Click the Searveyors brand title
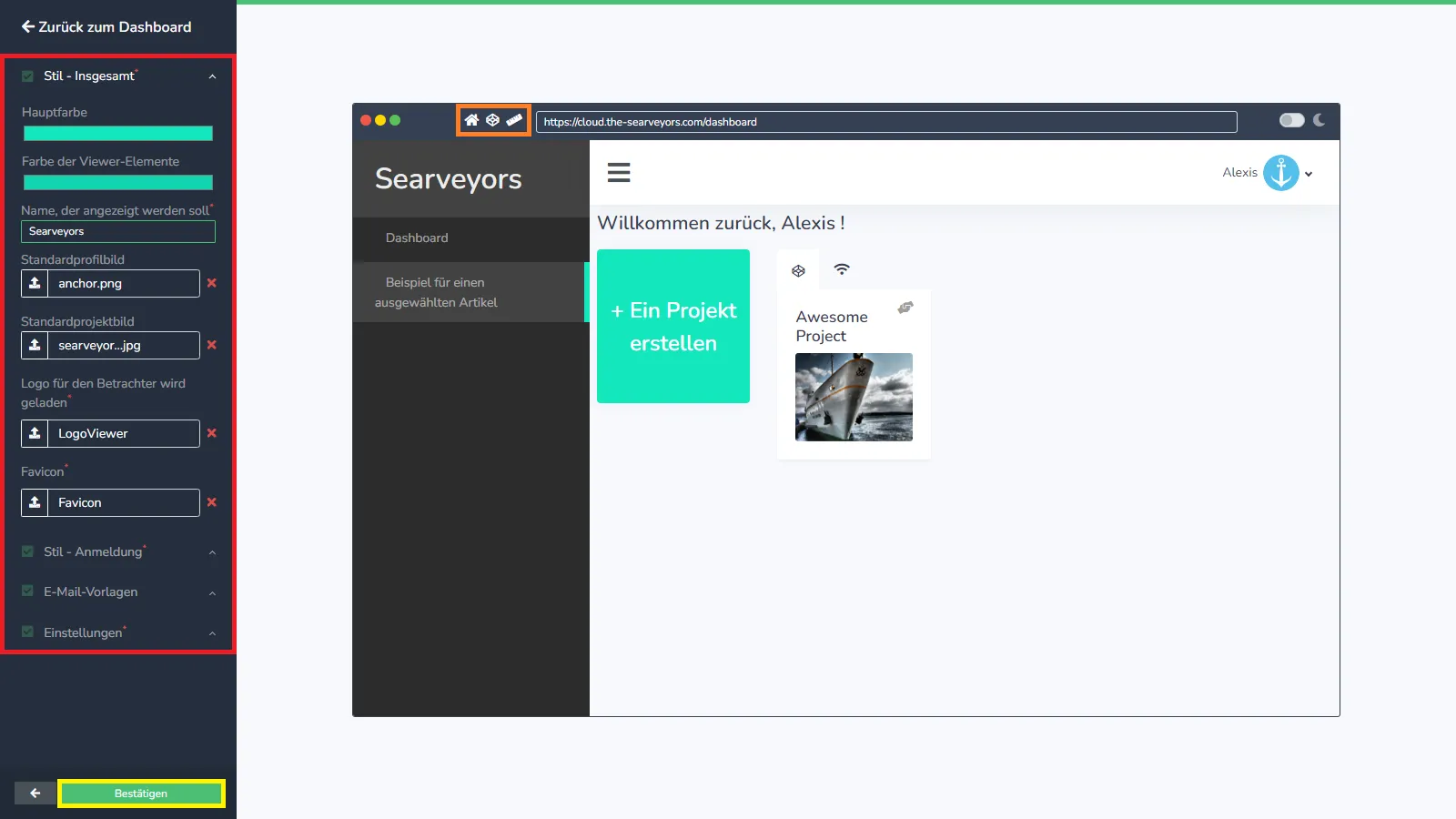This screenshot has width=1456, height=819. [x=449, y=179]
